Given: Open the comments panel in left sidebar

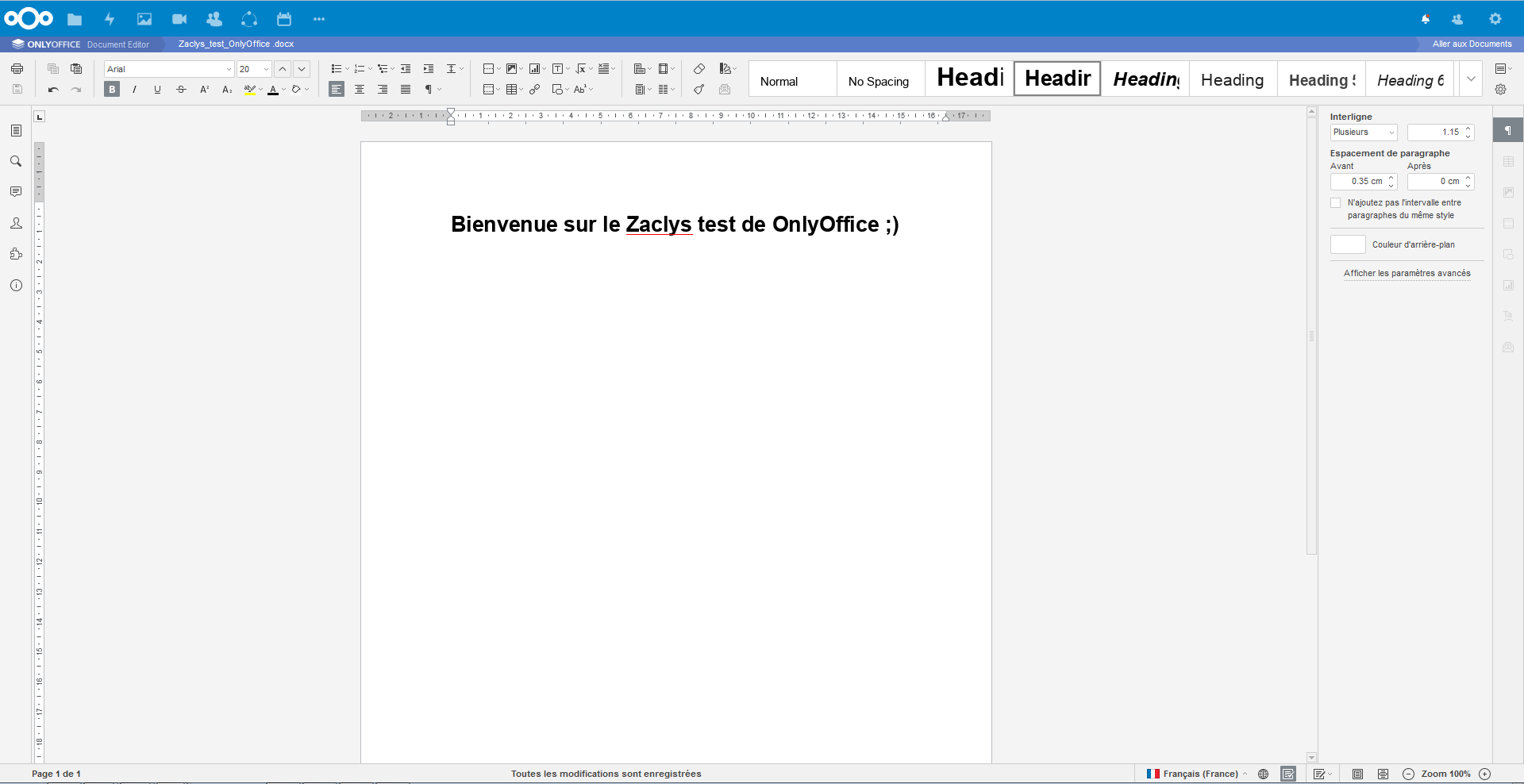Looking at the screenshot, I should 16,192.
